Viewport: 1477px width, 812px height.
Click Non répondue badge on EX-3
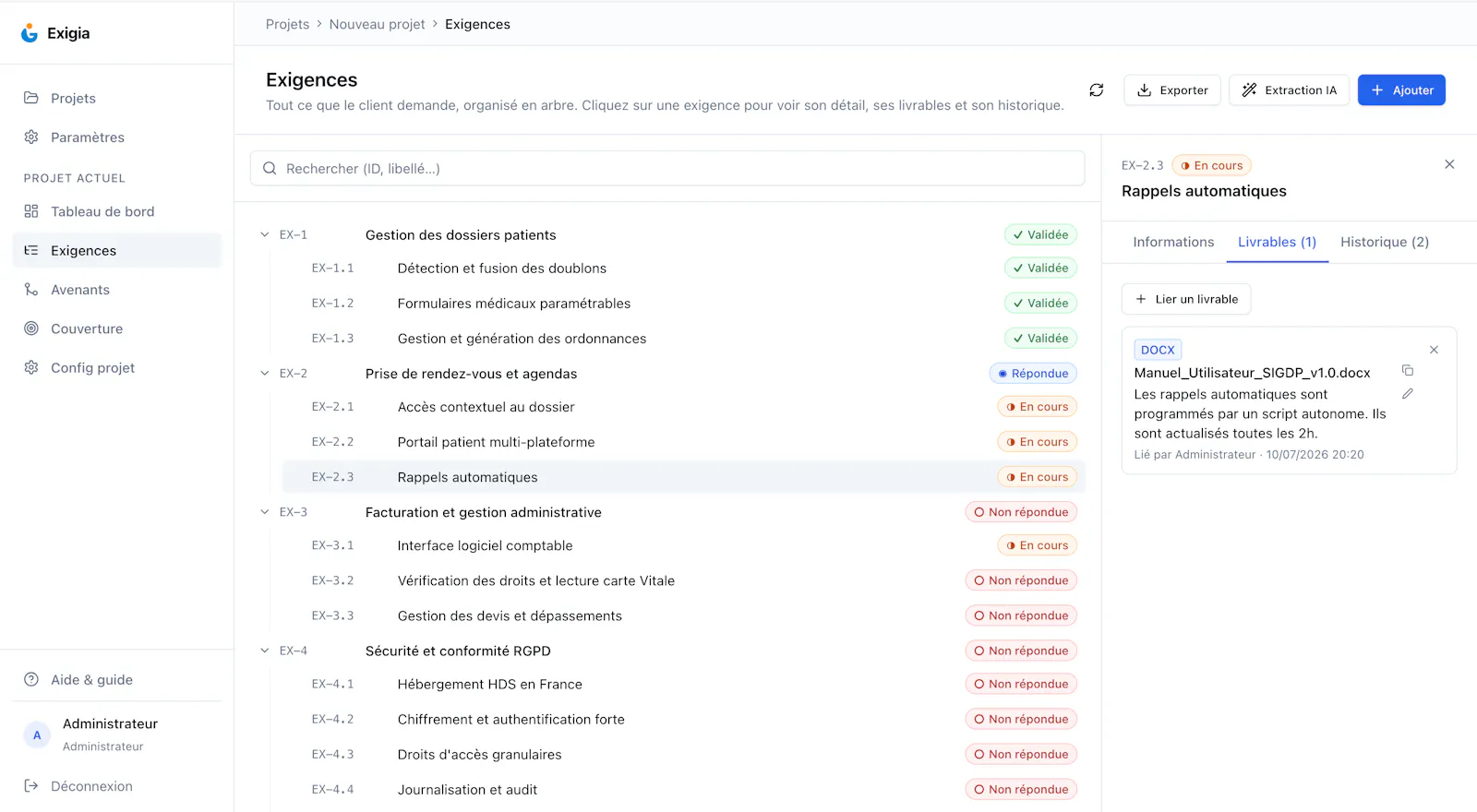coord(1021,512)
